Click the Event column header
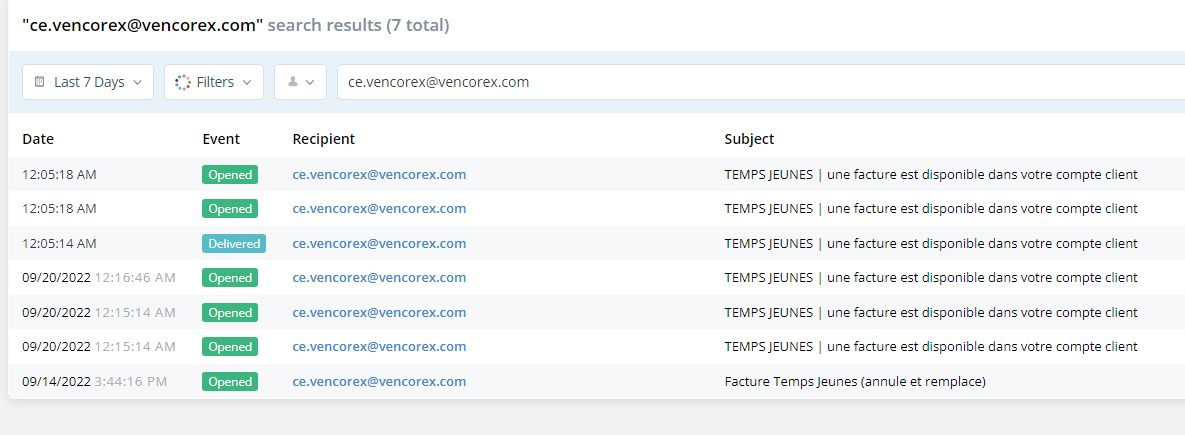Image resolution: width=1185 pixels, height=435 pixels. tap(221, 139)
